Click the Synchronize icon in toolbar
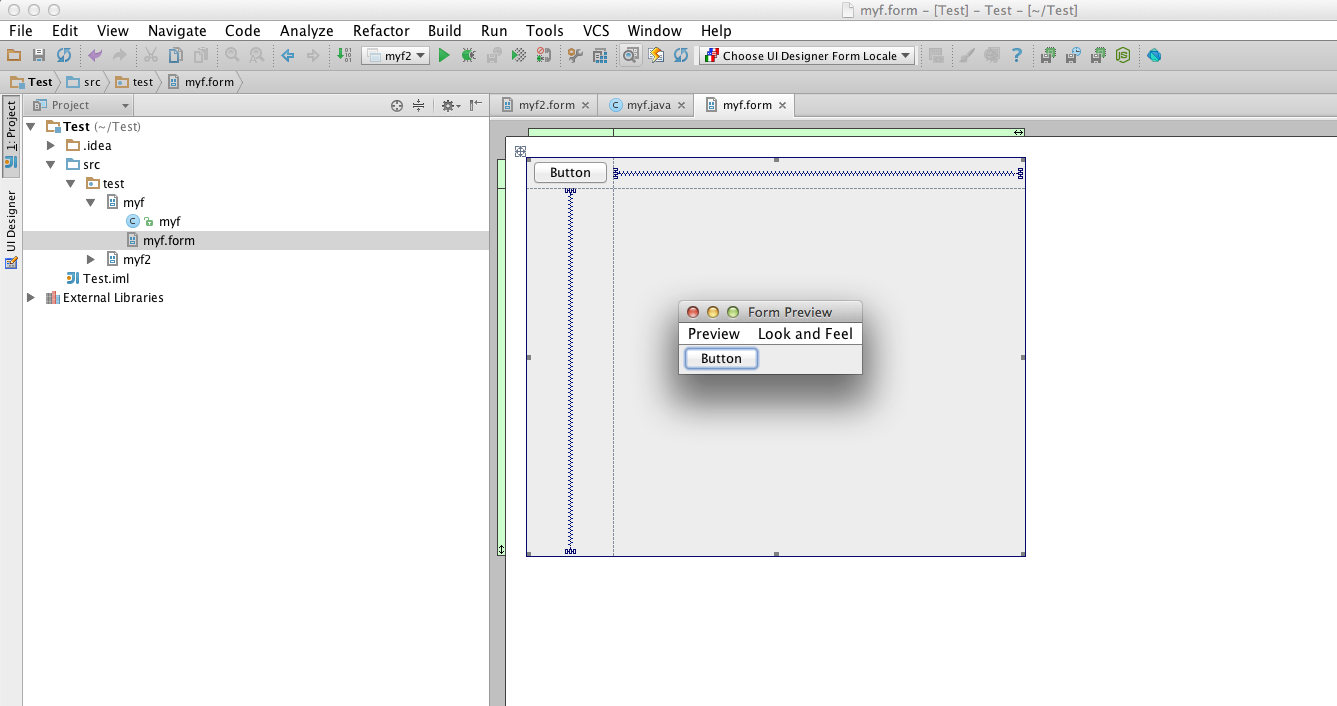This screenshot has height=706, width=1337. click(64, 56)
